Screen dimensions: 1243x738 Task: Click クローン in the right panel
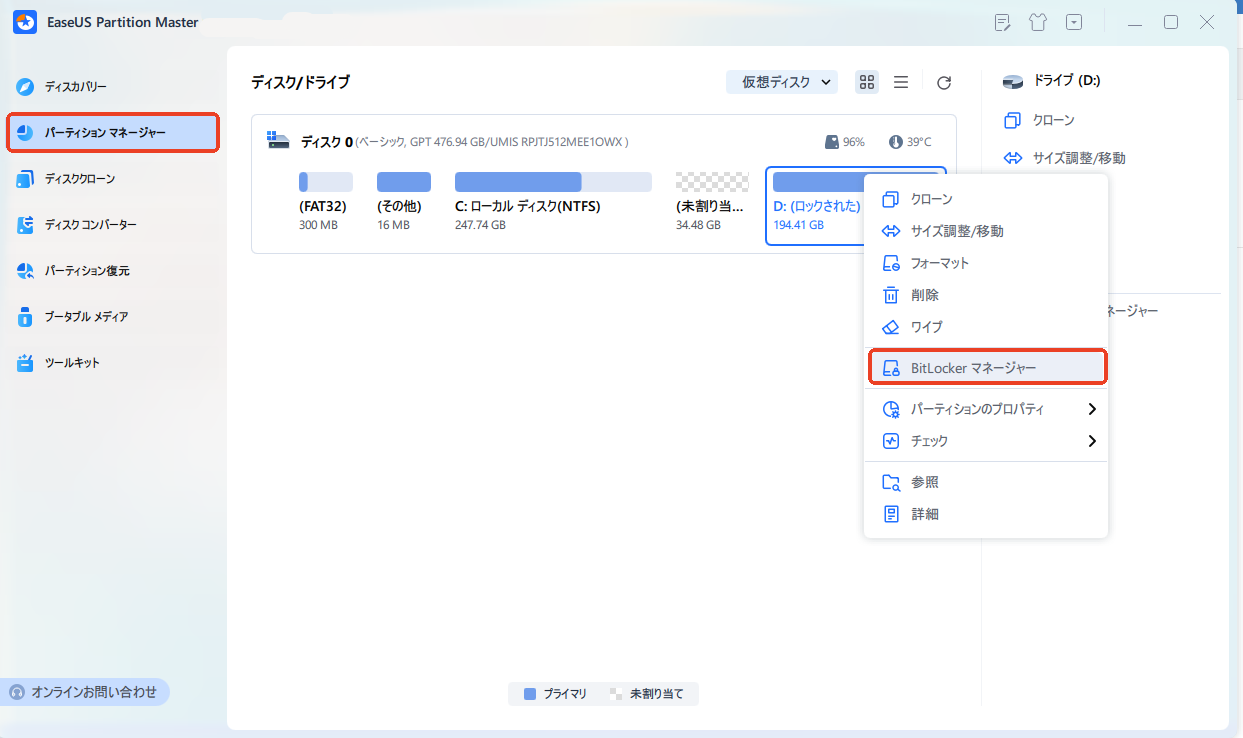tap(1039, 120)
